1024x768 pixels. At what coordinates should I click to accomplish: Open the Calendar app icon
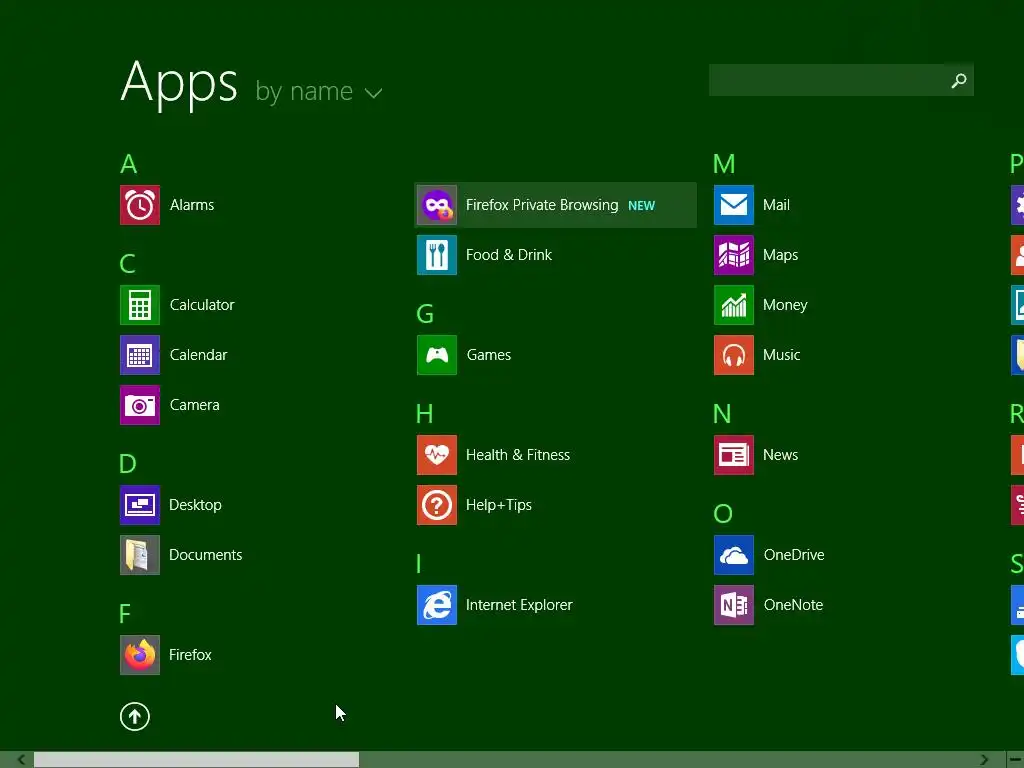pyautogui.click(x=140, y=355)
